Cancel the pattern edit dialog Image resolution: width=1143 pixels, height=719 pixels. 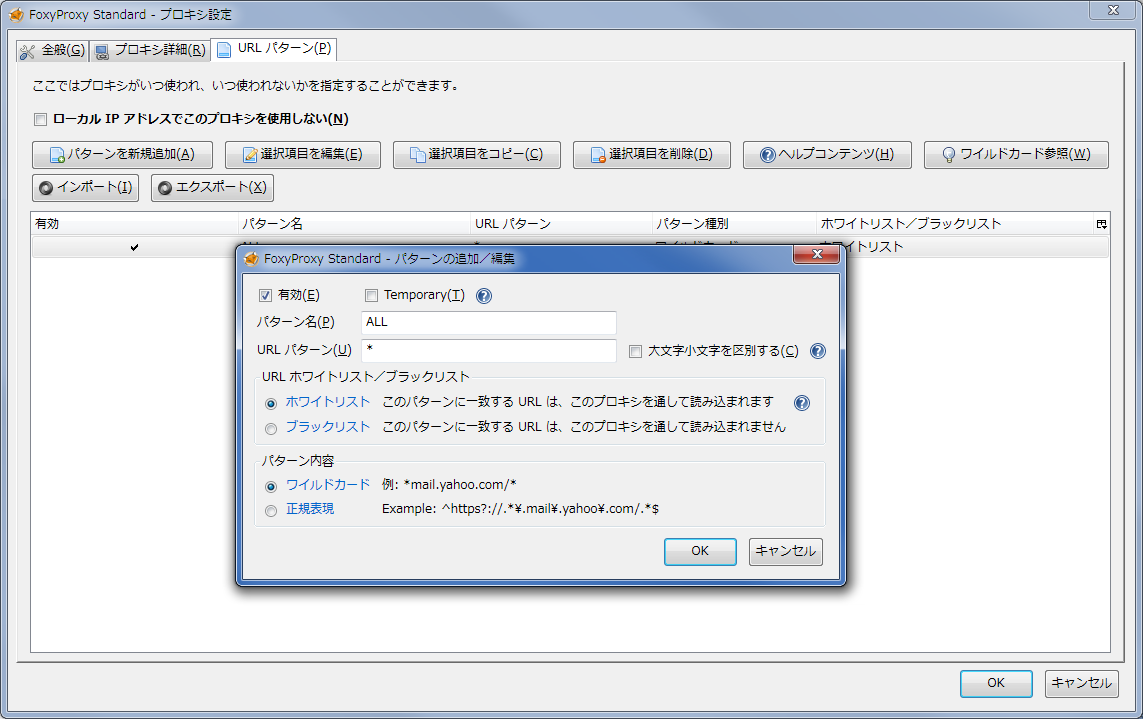click(x=786, y=551)
